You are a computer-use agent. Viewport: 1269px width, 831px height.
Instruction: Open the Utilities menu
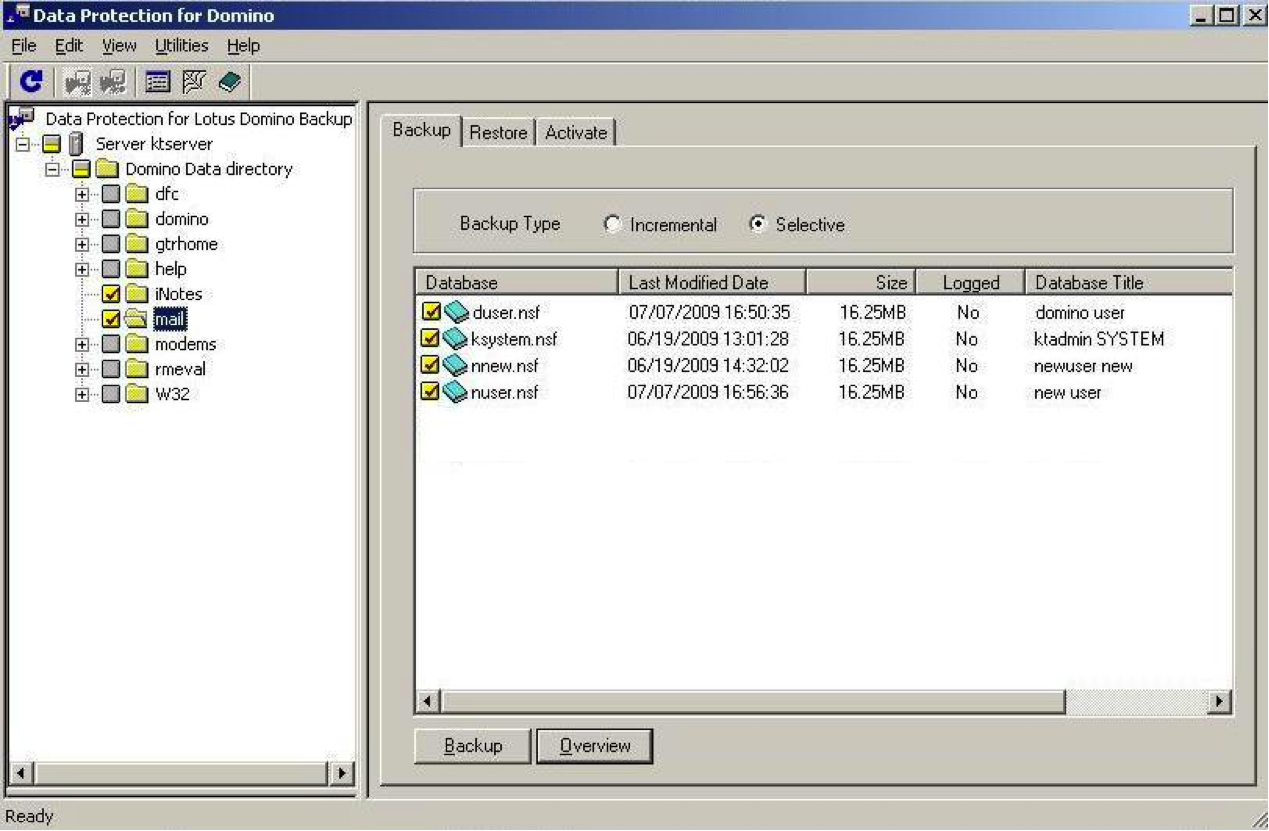182,46
